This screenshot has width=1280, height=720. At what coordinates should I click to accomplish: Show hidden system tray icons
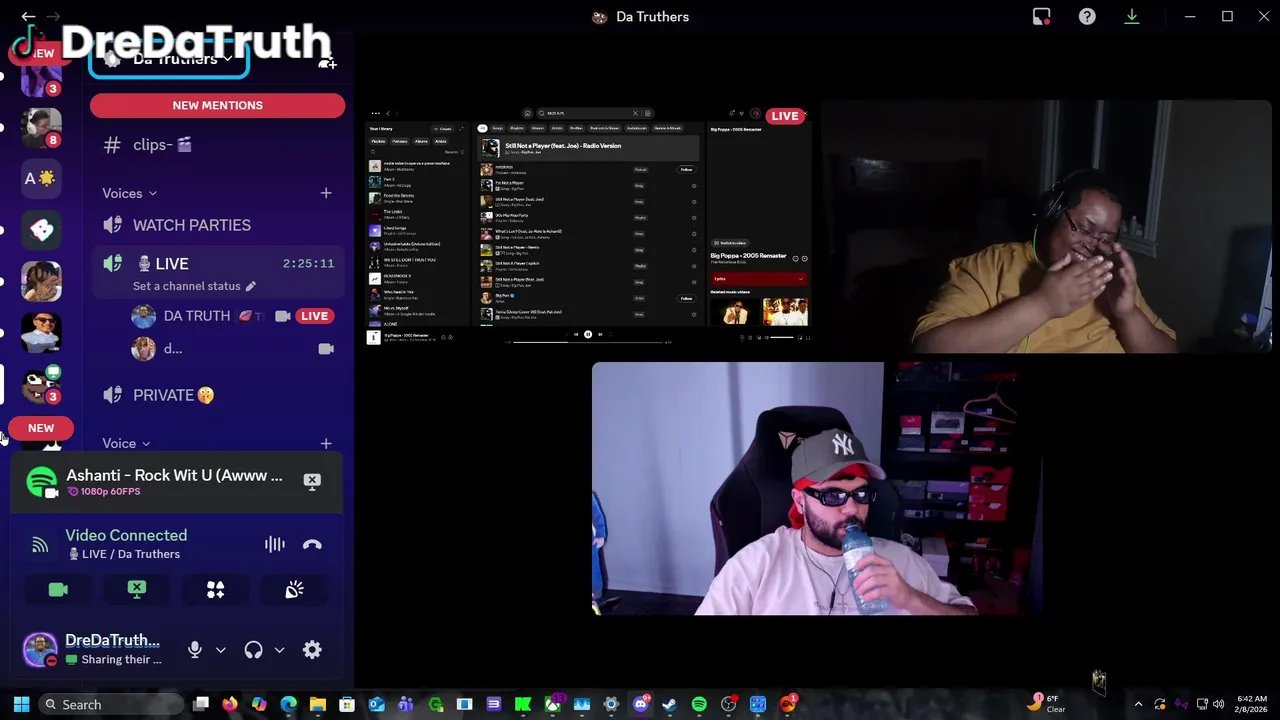(1138, 704)
